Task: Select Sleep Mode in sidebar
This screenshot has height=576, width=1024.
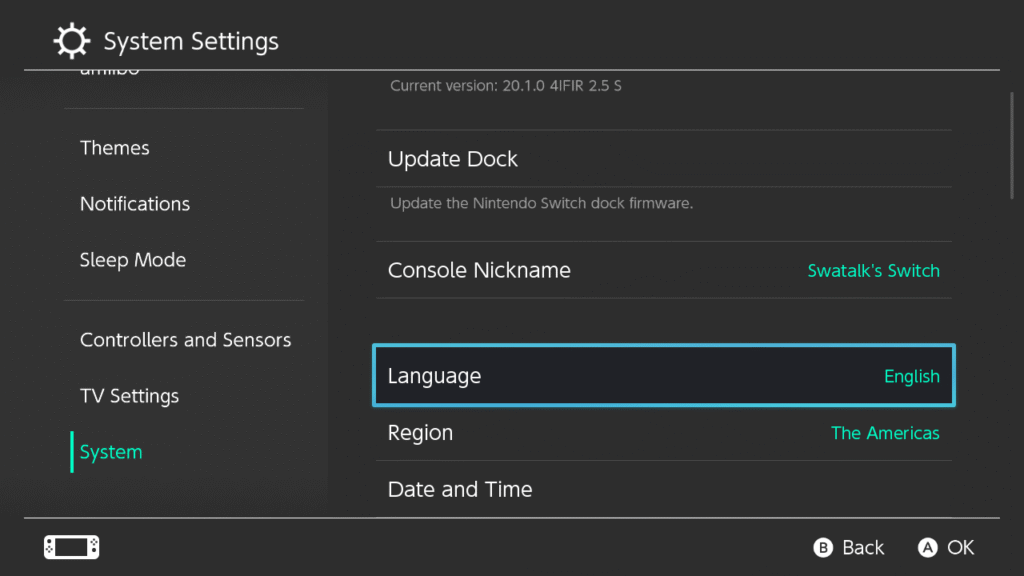Action: (133, 260)
